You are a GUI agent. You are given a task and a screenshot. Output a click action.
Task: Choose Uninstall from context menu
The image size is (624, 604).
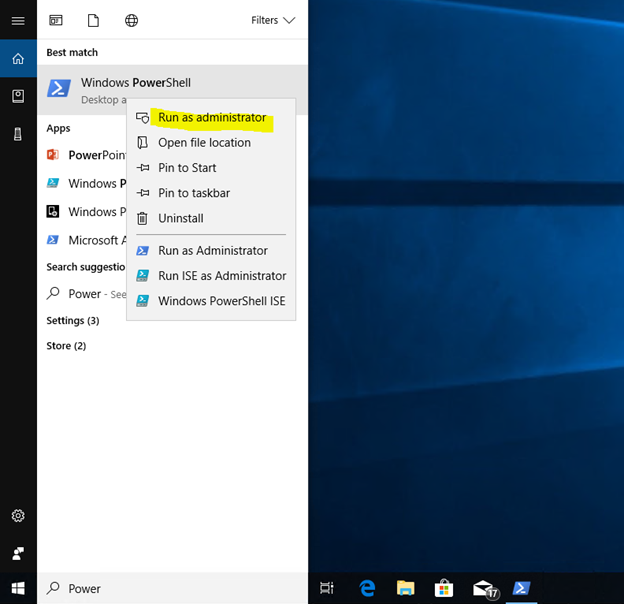pyautogui.click(x=211, y=218)
